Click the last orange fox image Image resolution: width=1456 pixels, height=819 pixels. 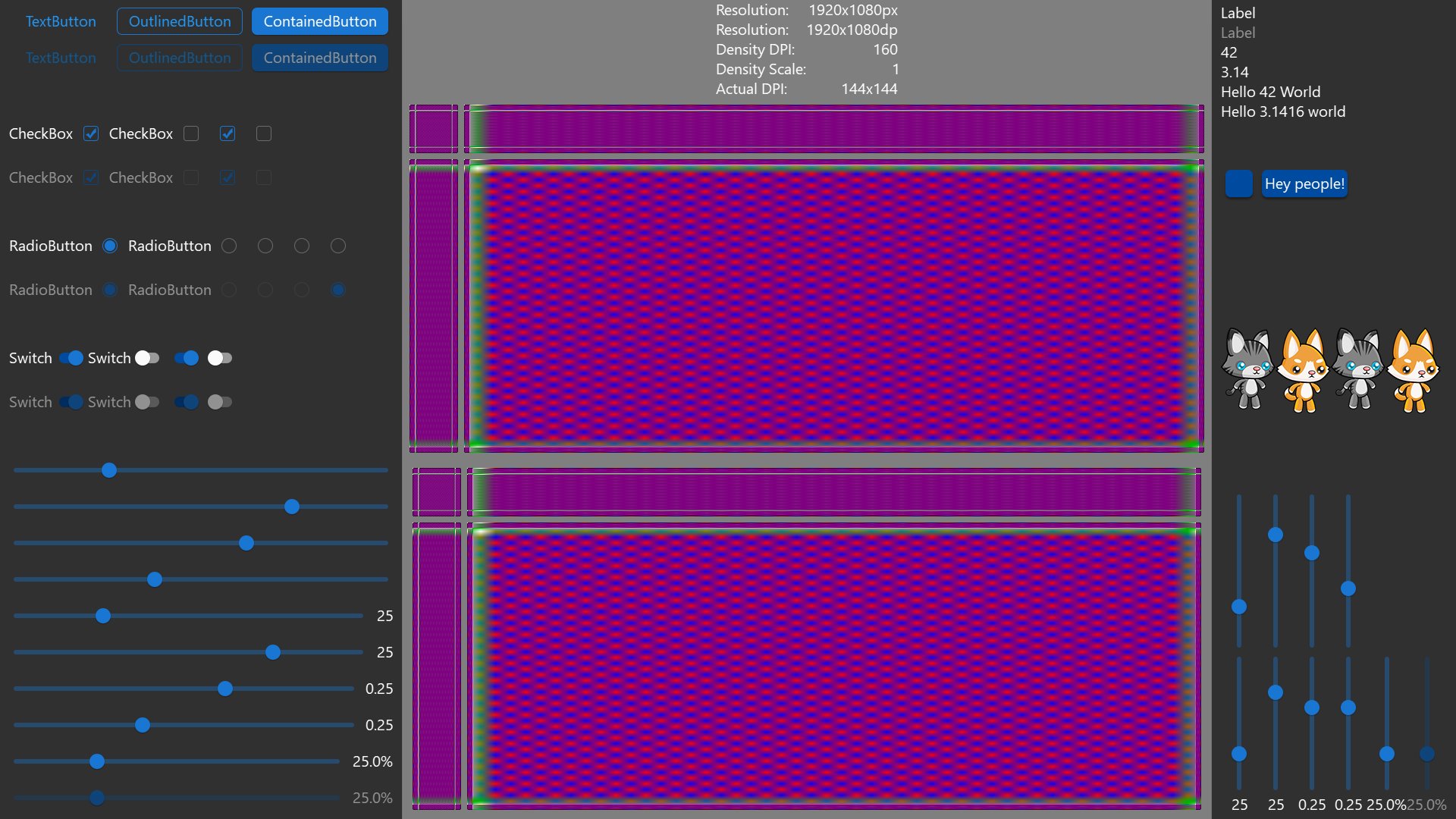(x=1412, y=370)
